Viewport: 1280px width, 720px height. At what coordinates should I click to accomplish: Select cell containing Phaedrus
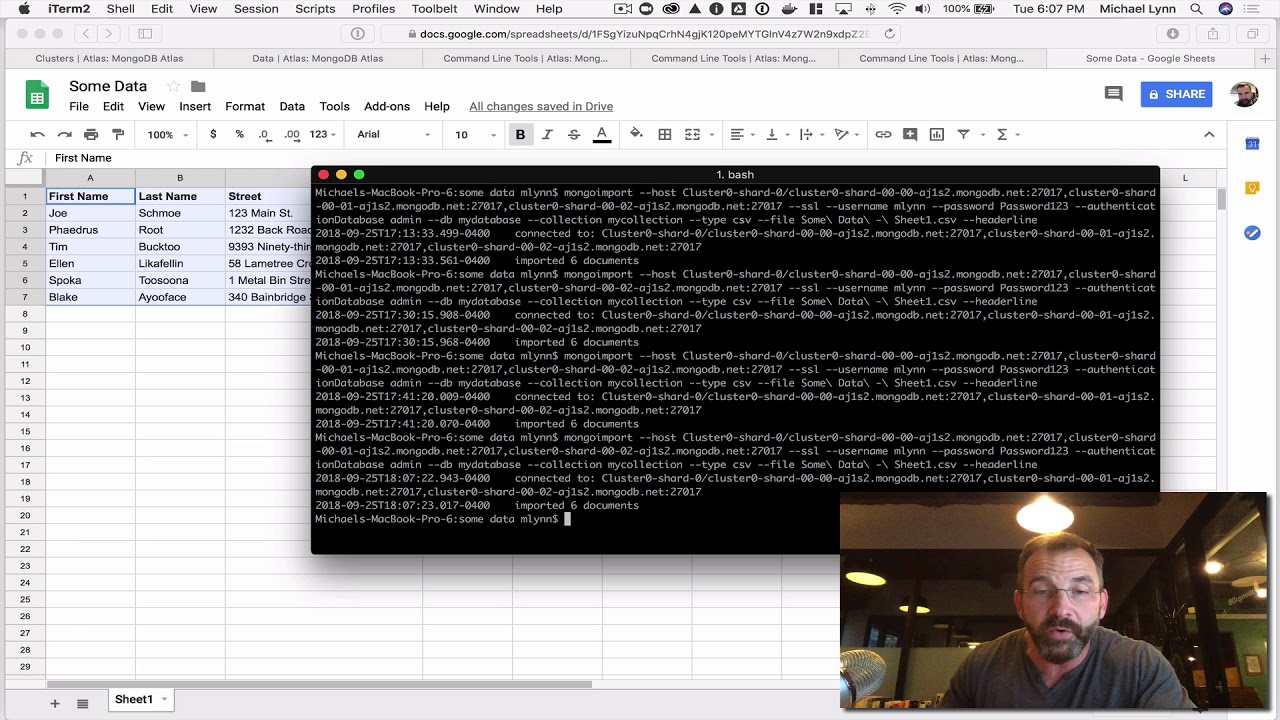click(x=90, y=230)
